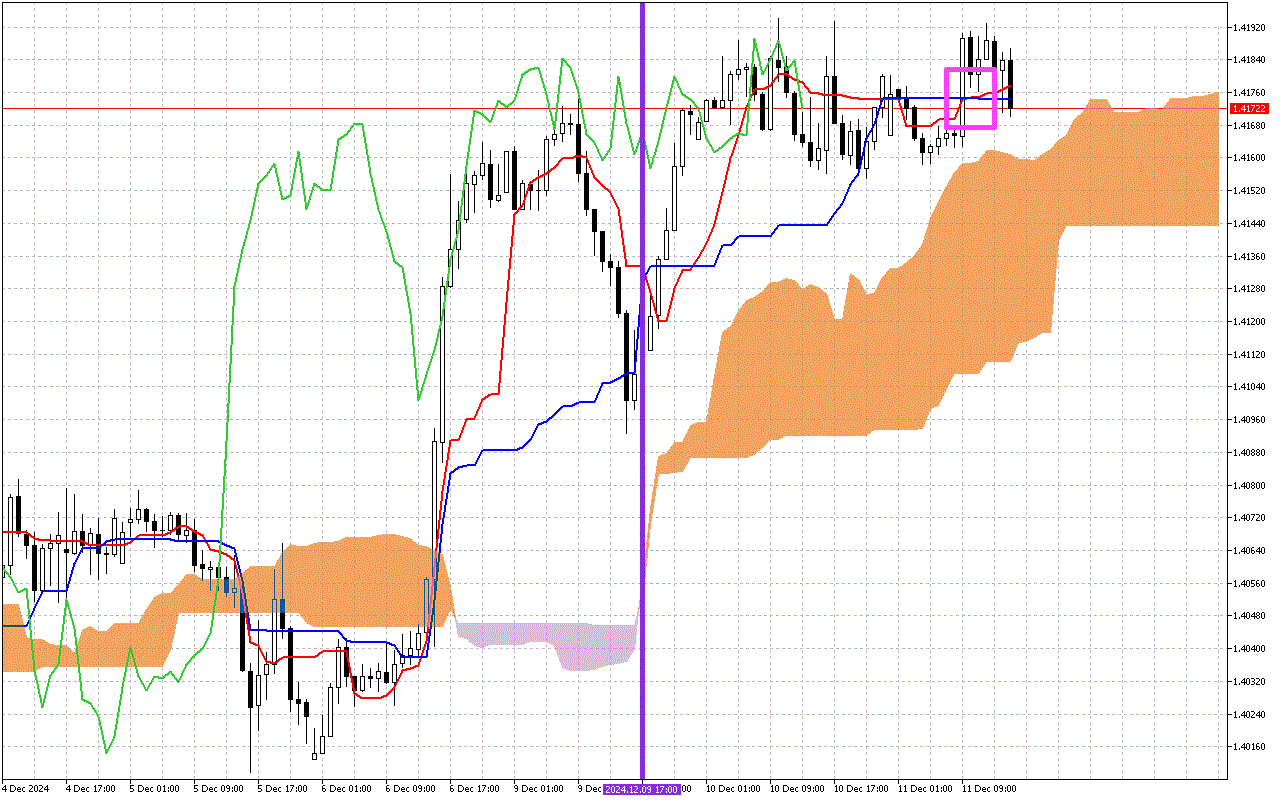This screenshot has width=1280, height=800.
Task: Click the 11 Dec 01:00 time label
Action: point(926,789)
